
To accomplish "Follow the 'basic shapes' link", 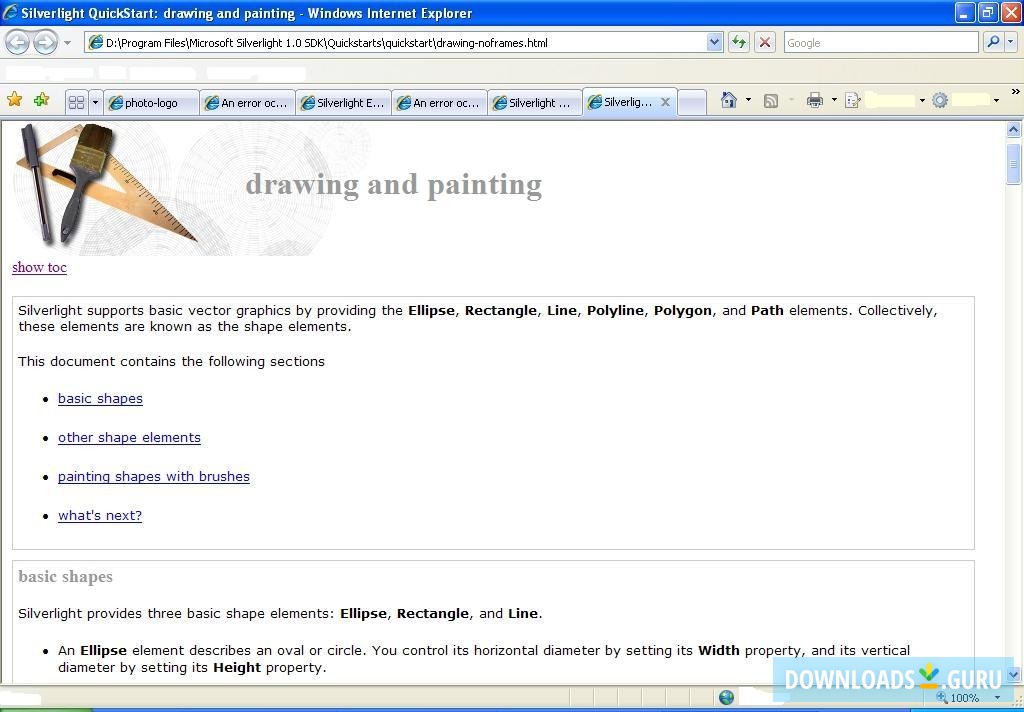I will pyautogui.click(x=100, y=398).
